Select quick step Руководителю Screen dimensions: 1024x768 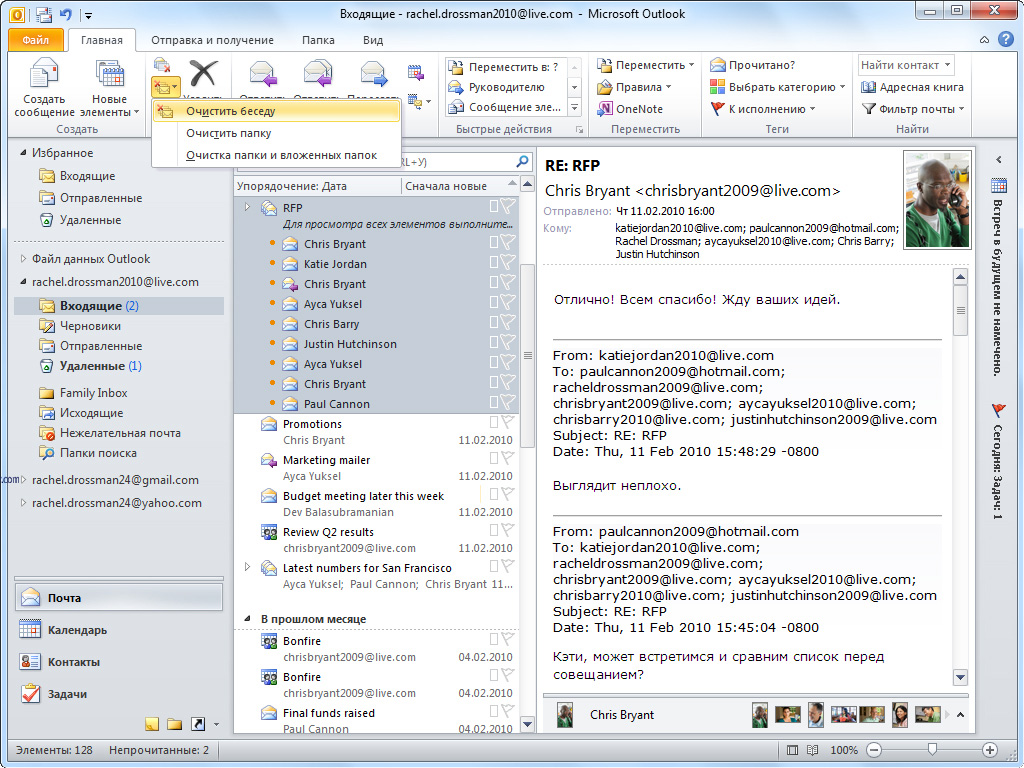pyautogui.click(x=506, y=87)
